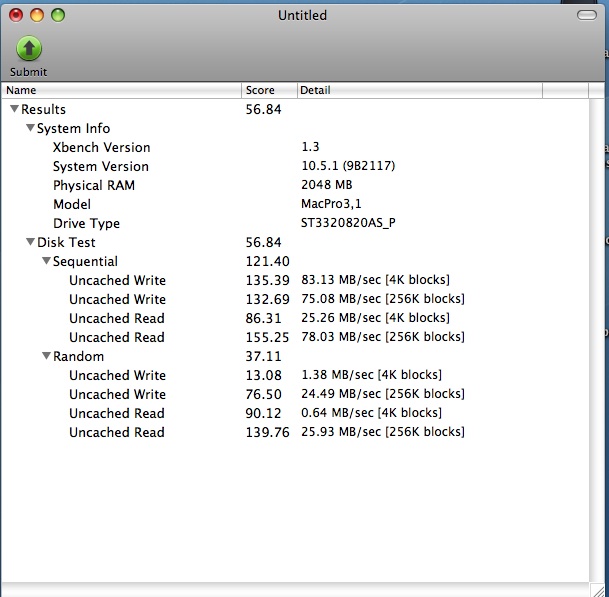Sort by the Name column header
Viewport: 609px width, 597px height.
coord(121,90)
